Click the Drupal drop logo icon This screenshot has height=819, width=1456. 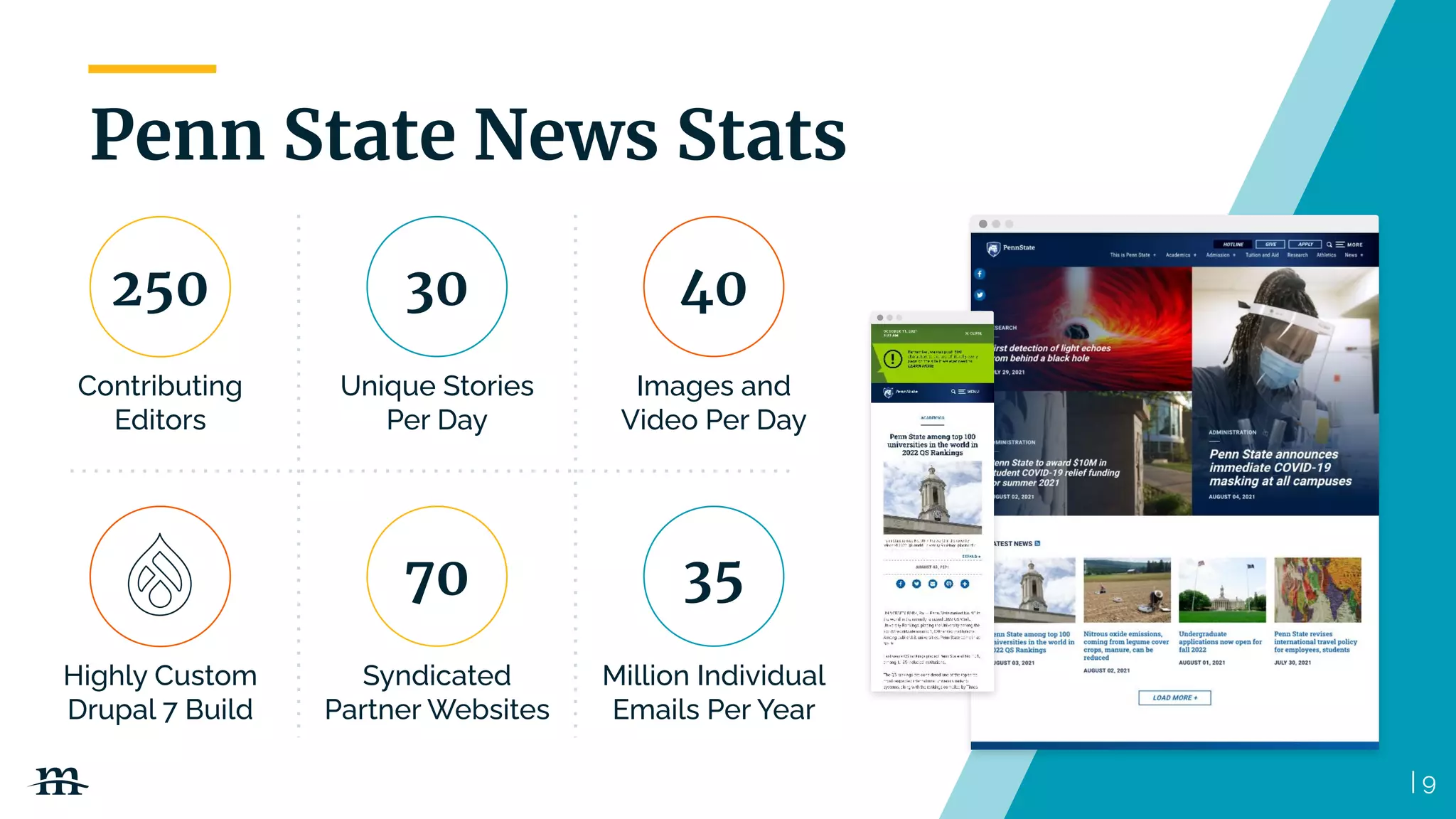160,575
